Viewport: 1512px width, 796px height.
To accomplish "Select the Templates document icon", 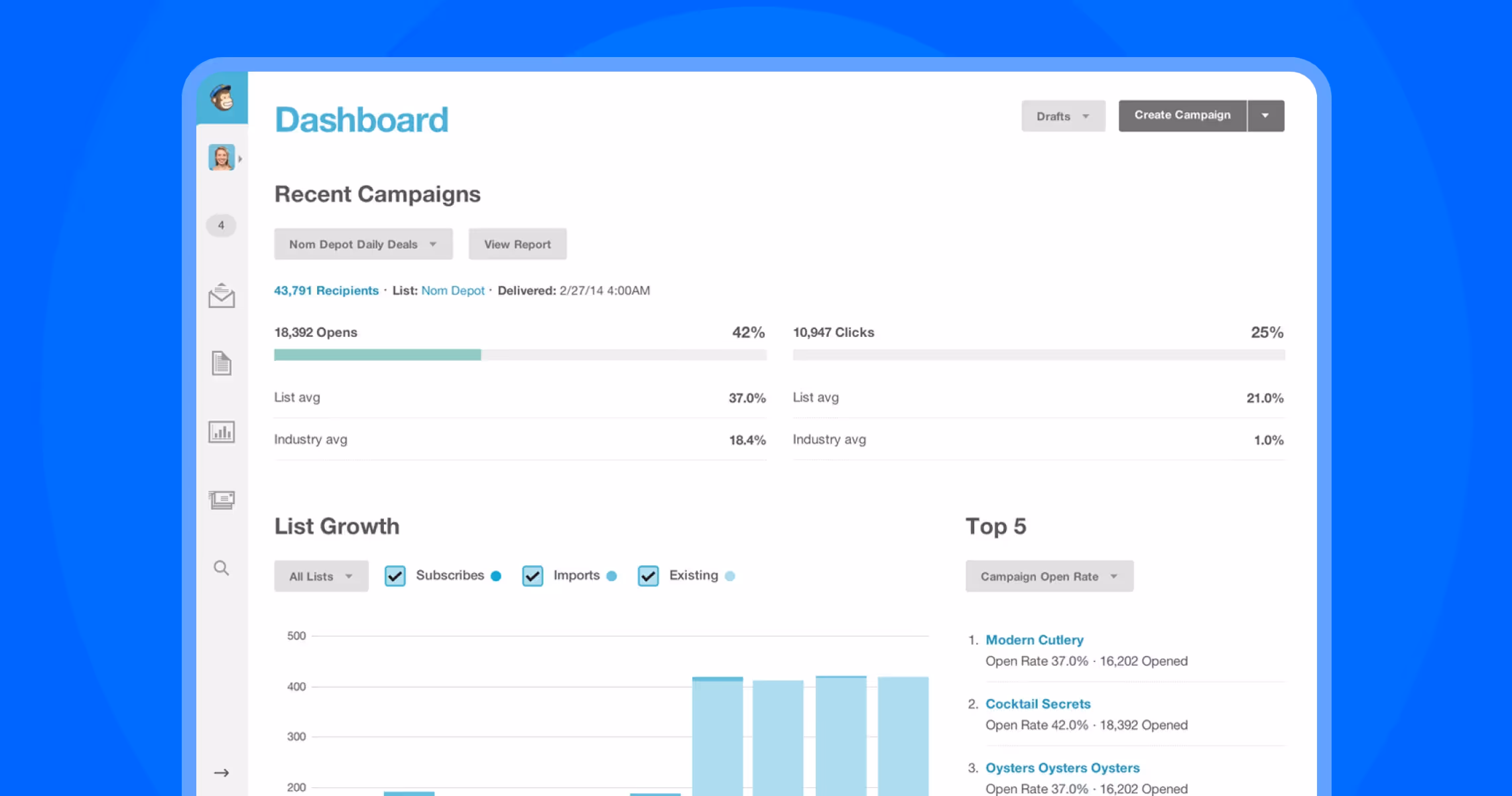I will (221, 364).
